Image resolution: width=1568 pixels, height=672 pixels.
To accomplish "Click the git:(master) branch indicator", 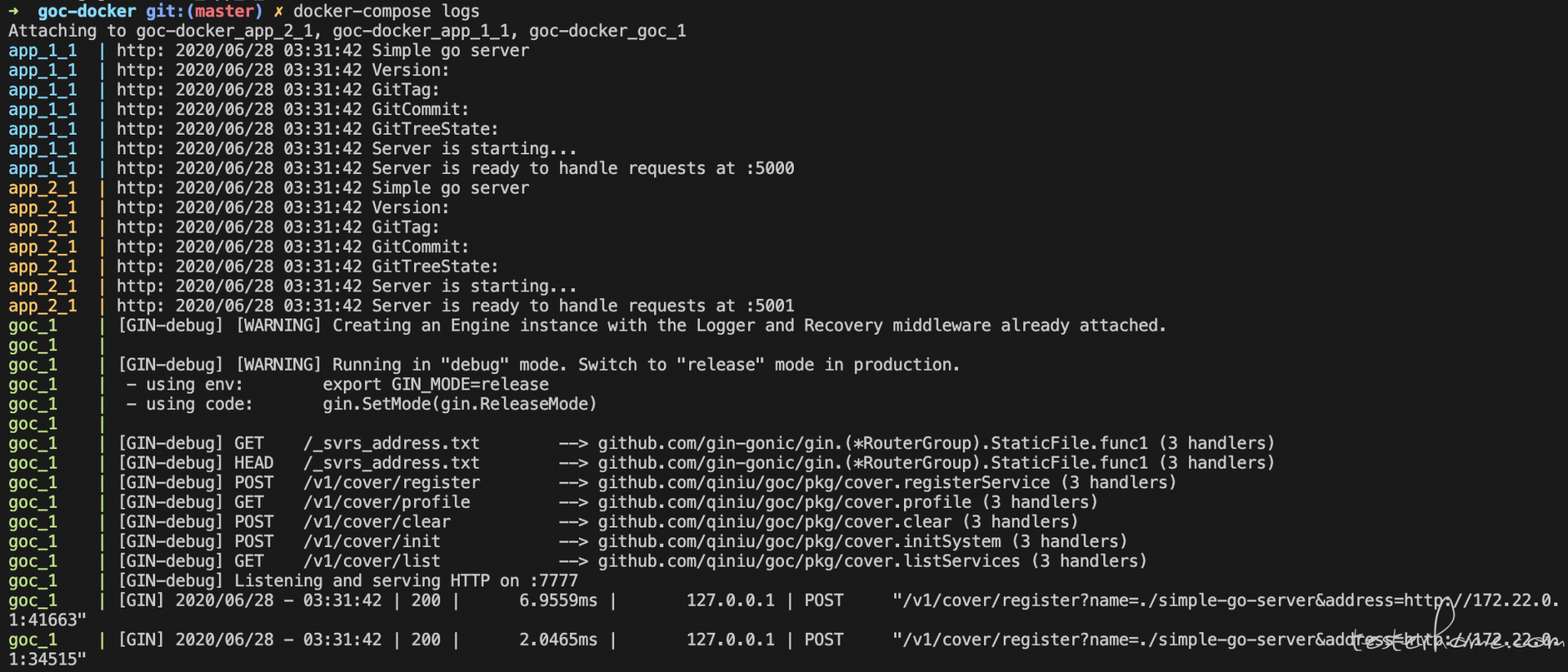I will 204,11.
